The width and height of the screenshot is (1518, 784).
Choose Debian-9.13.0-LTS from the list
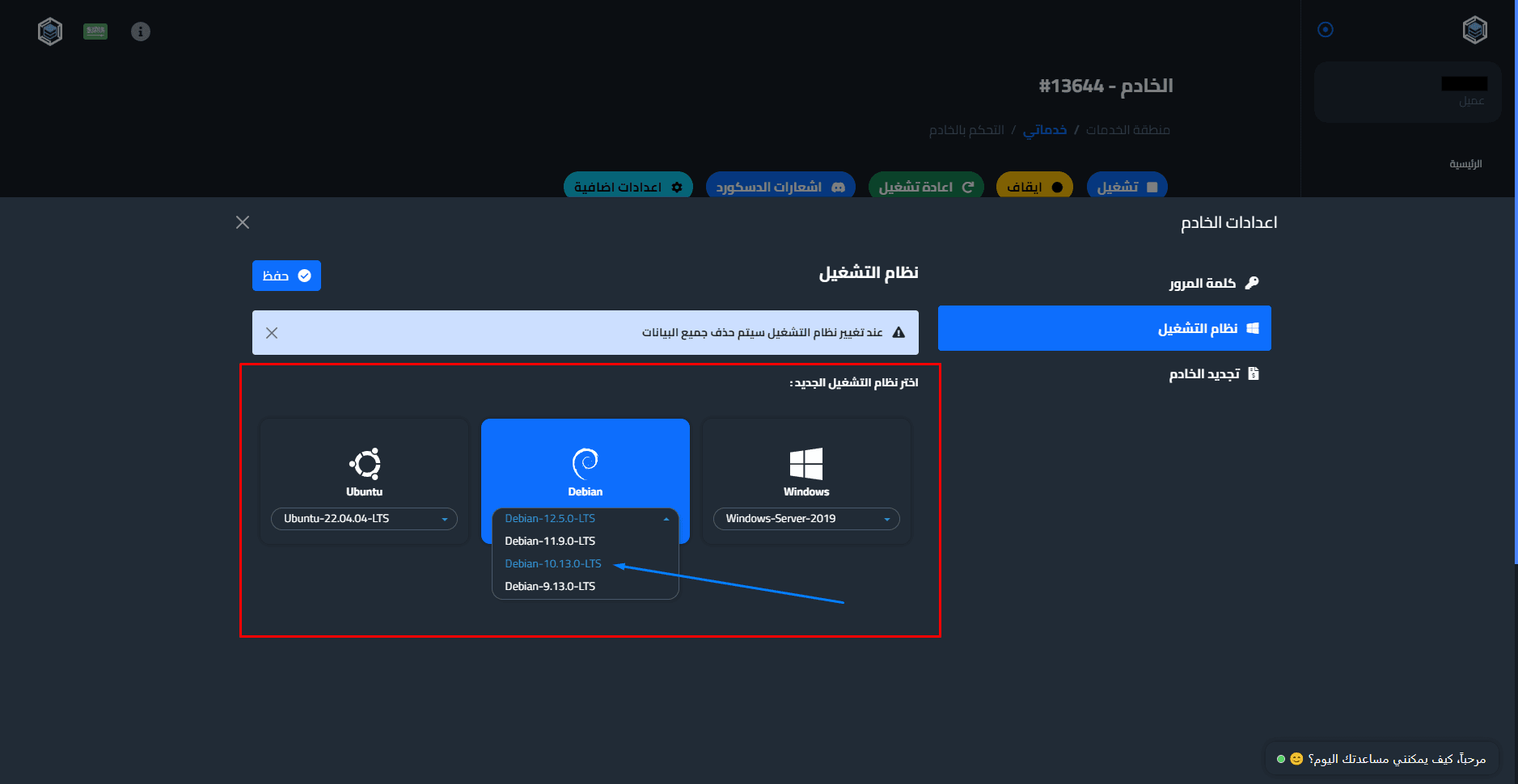click(x=586, y=587)
